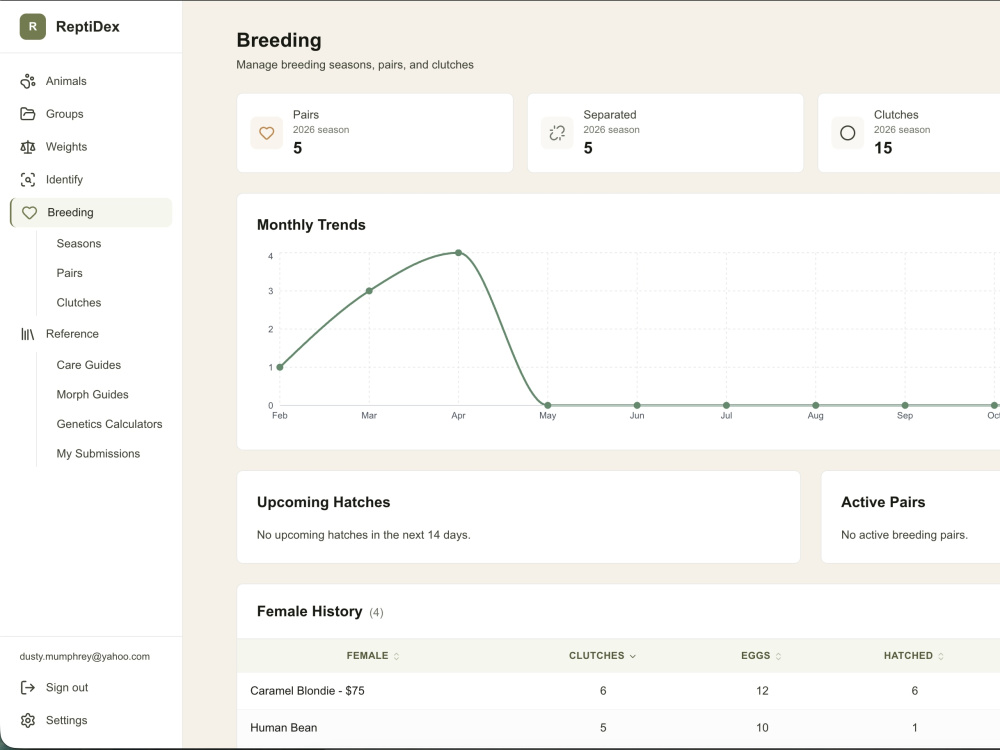Click the ReptiDex logo icon

pos(33,27)
